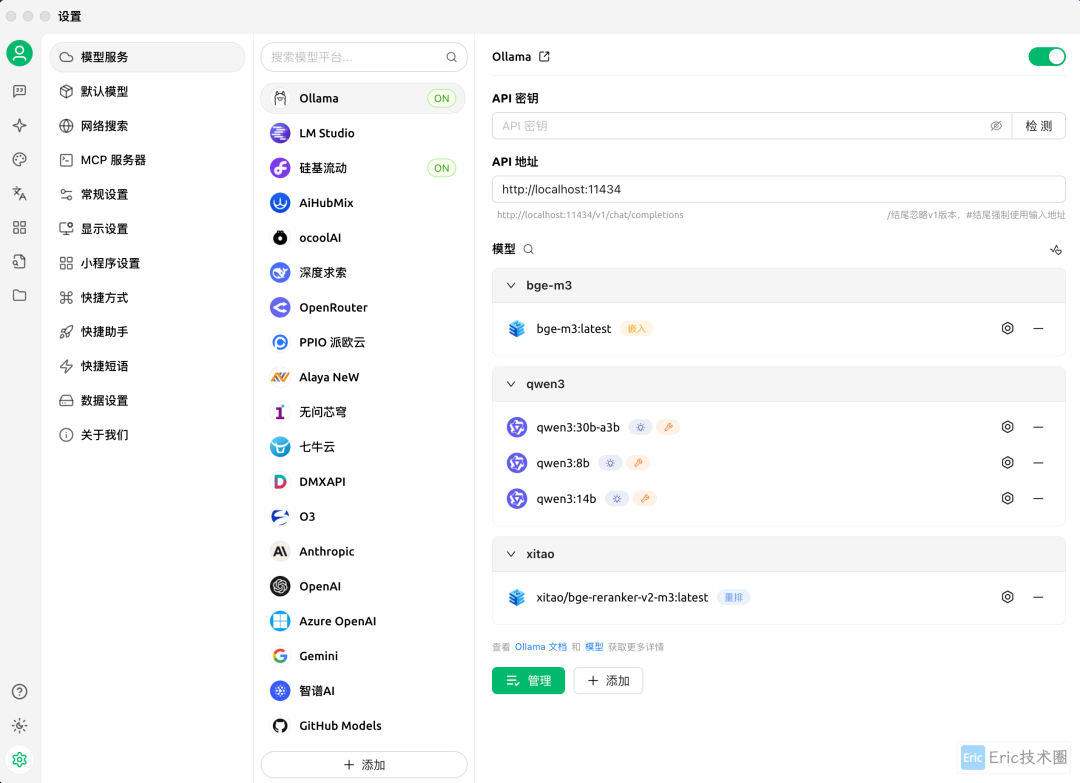The width and height of the screenshot is (1080, 783).
Task: Open the Ollama 文档 link
Action: [x=541, y=647]
